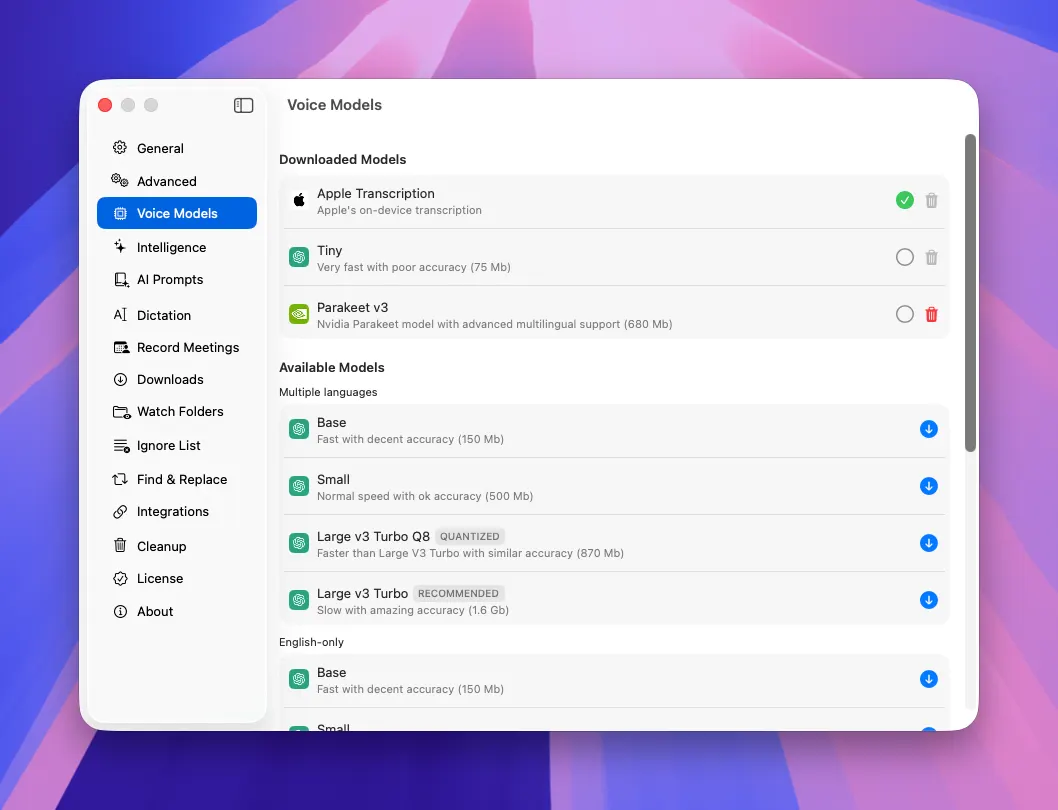
Task: Select Apple Transcription as active model
Action: point(904,200)
